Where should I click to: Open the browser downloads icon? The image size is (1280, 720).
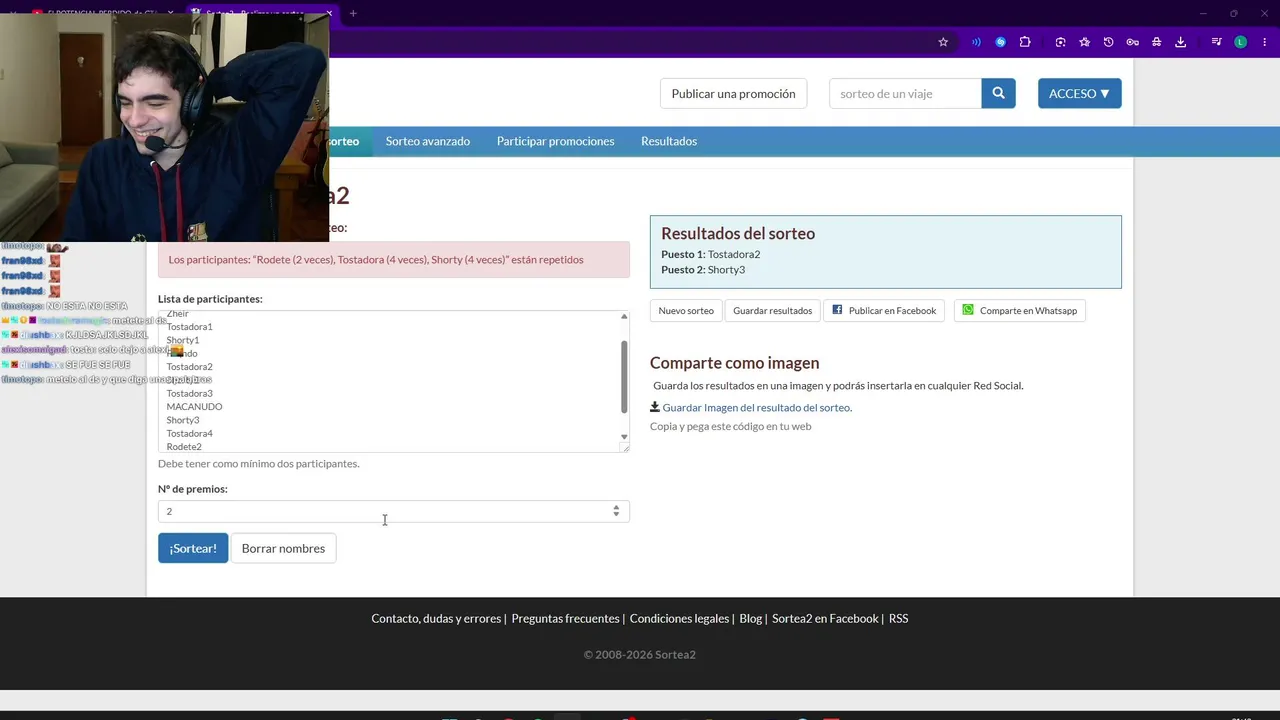(x=1180, y=42)
